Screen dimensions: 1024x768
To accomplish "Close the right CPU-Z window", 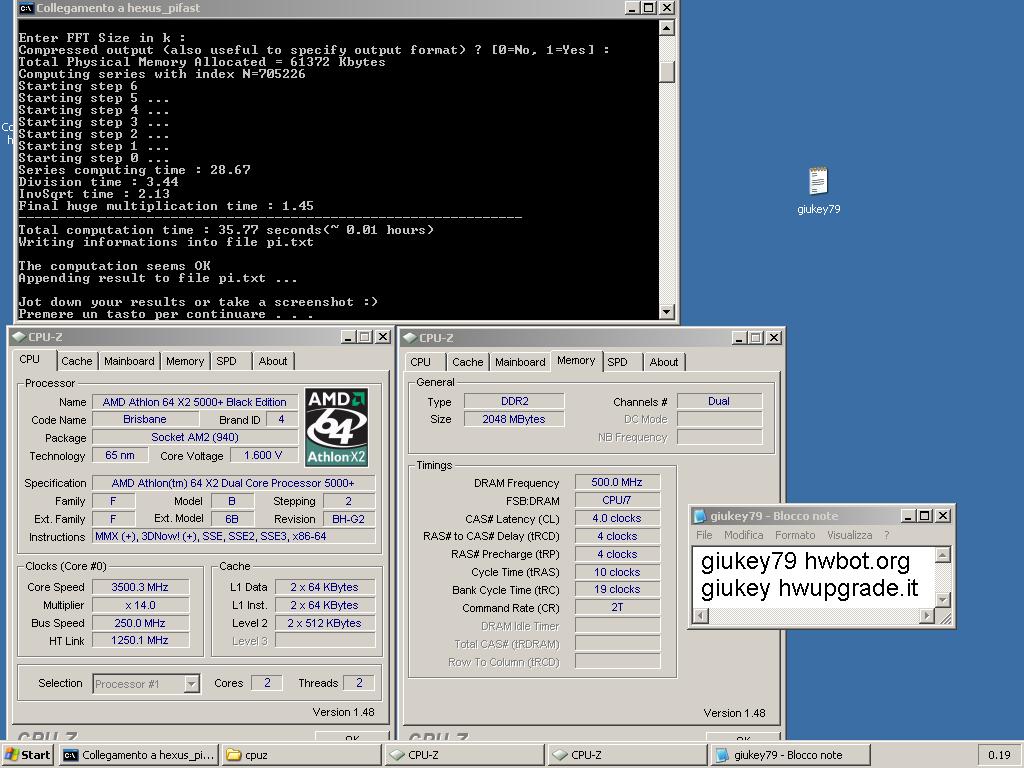I will pos(774,338).
